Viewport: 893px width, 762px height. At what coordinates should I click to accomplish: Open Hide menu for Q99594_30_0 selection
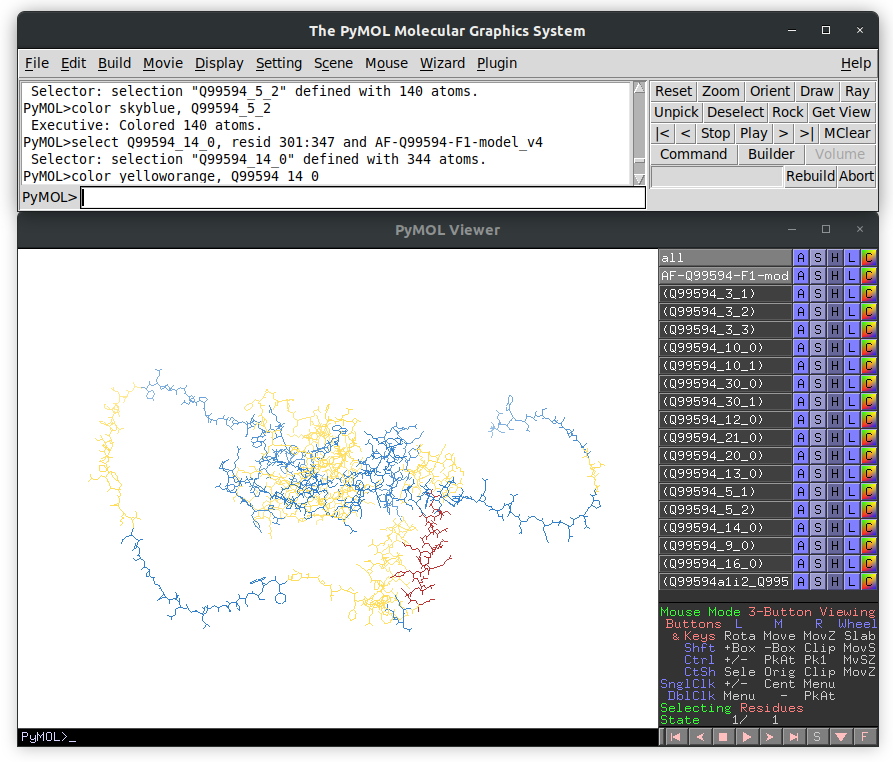834,384
